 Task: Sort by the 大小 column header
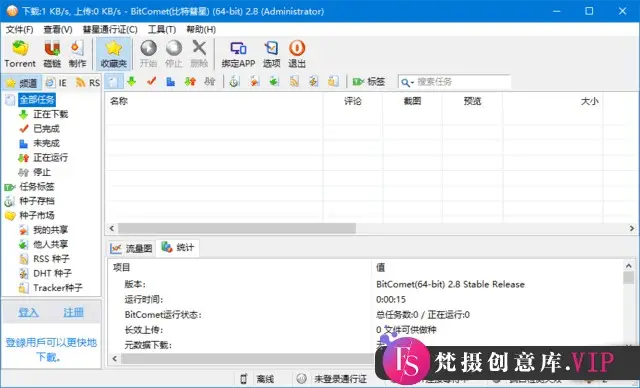click(x=553, y=101)
